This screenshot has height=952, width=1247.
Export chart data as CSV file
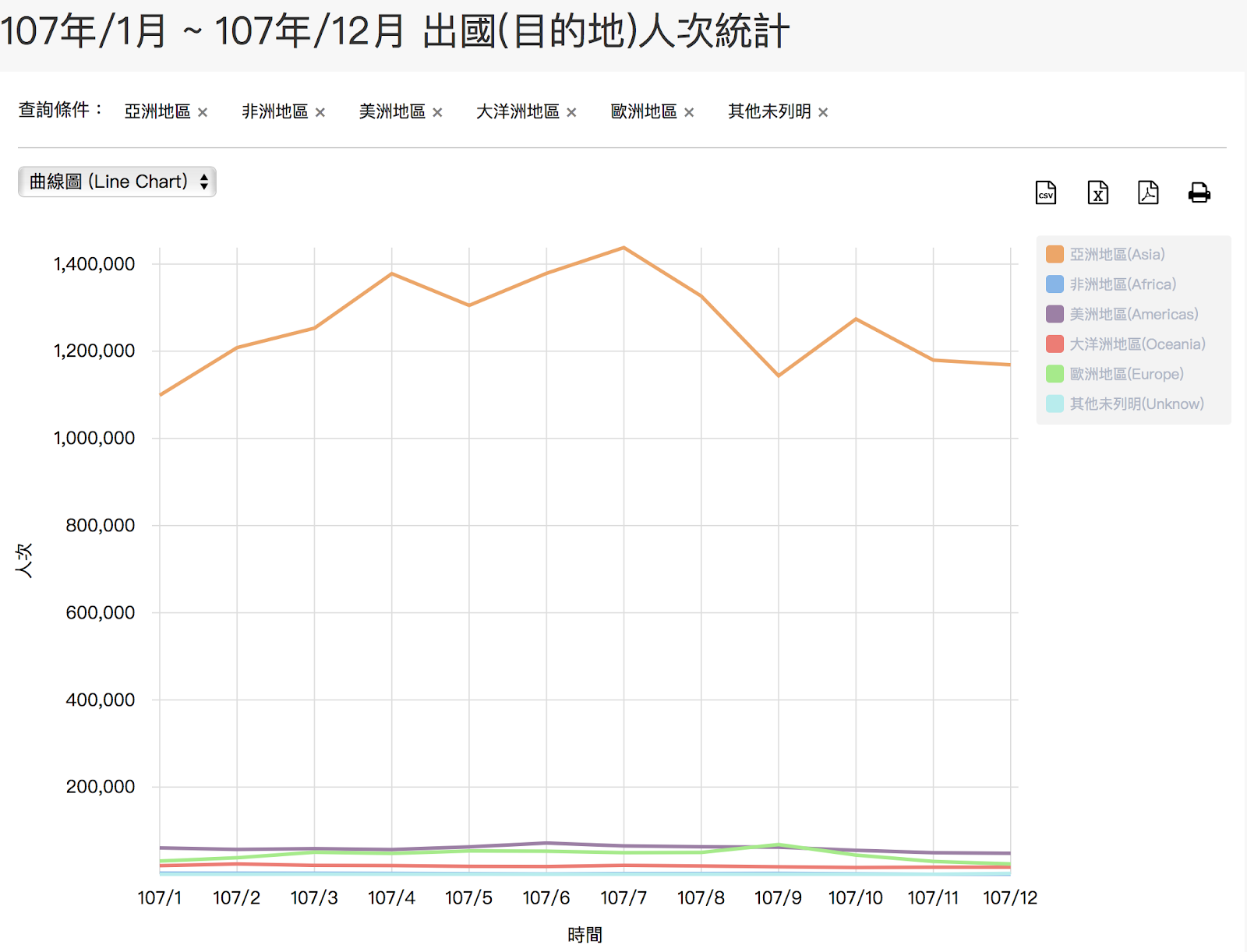[1046, 192]
